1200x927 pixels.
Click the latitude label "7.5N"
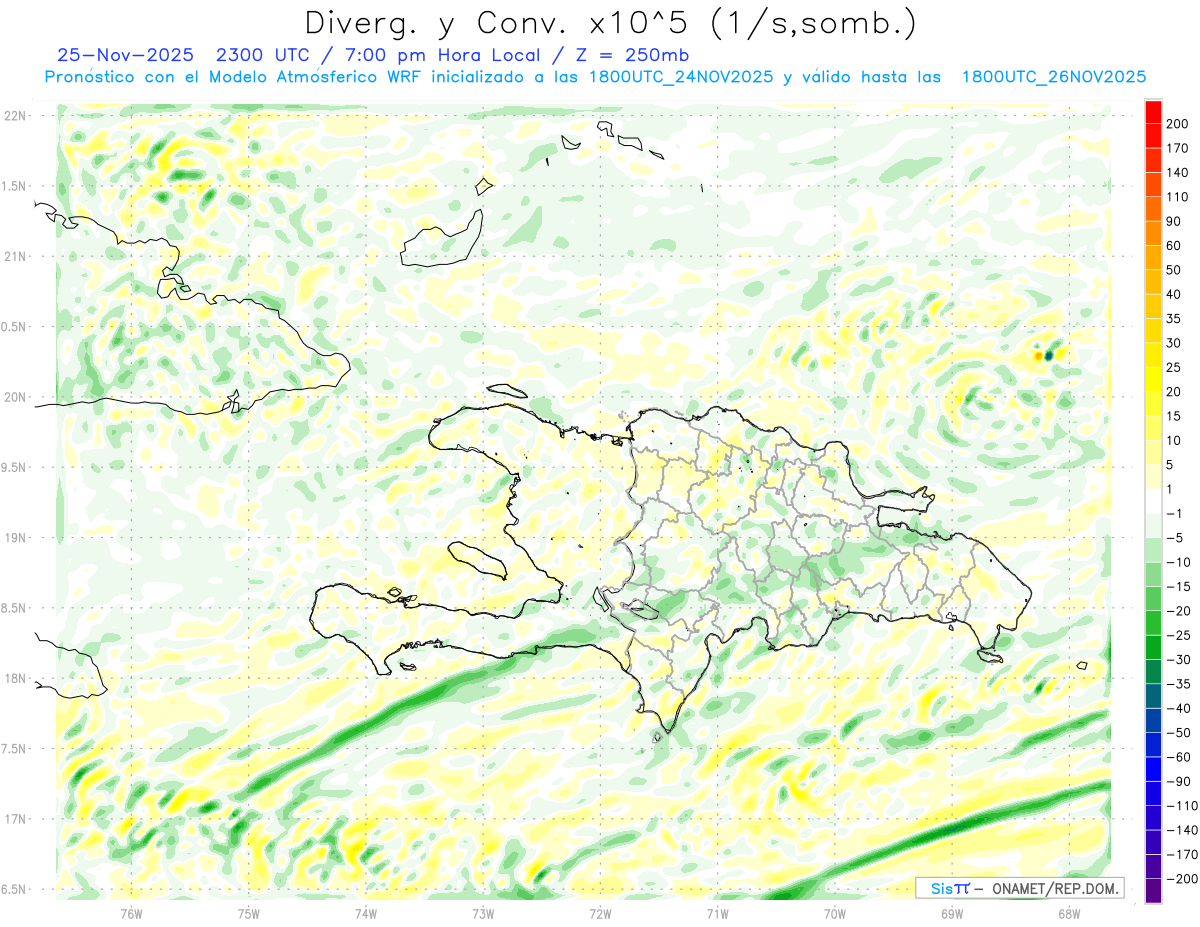14,749
